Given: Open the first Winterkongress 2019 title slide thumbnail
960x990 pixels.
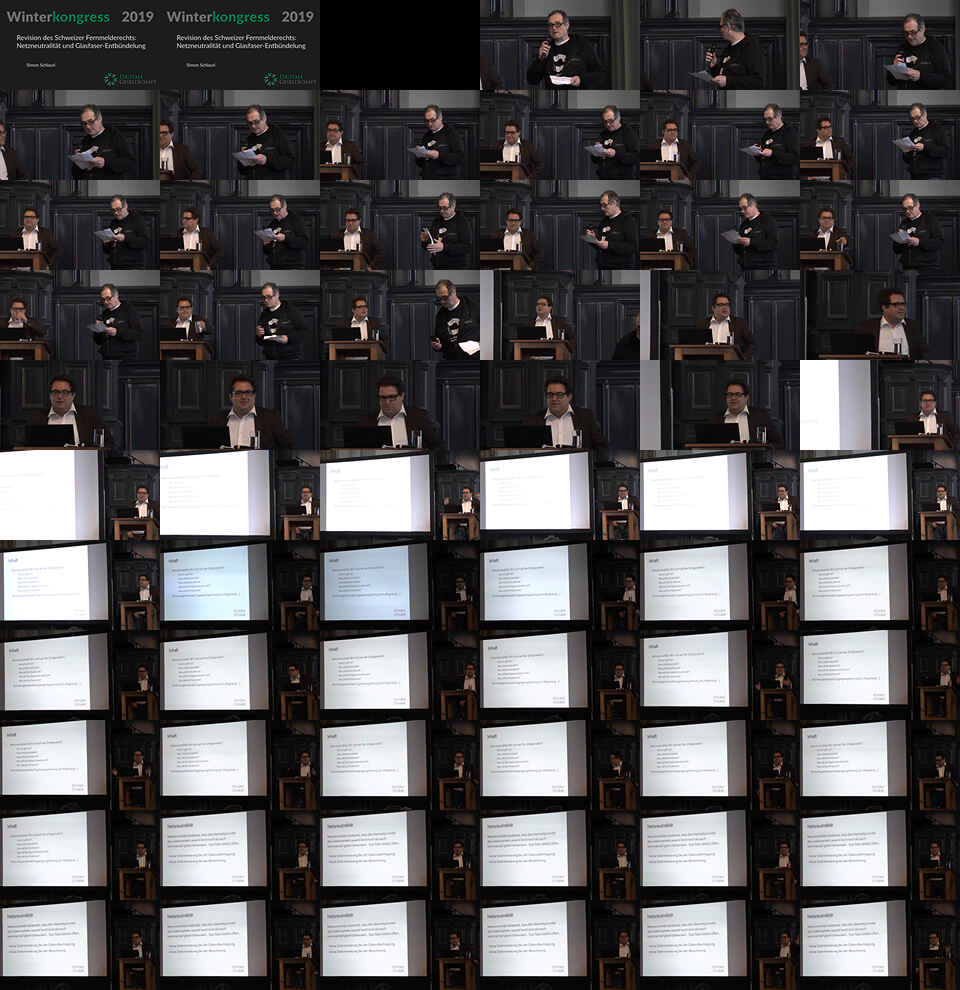Looking at the screenshot, I should (x=80, y=45).
